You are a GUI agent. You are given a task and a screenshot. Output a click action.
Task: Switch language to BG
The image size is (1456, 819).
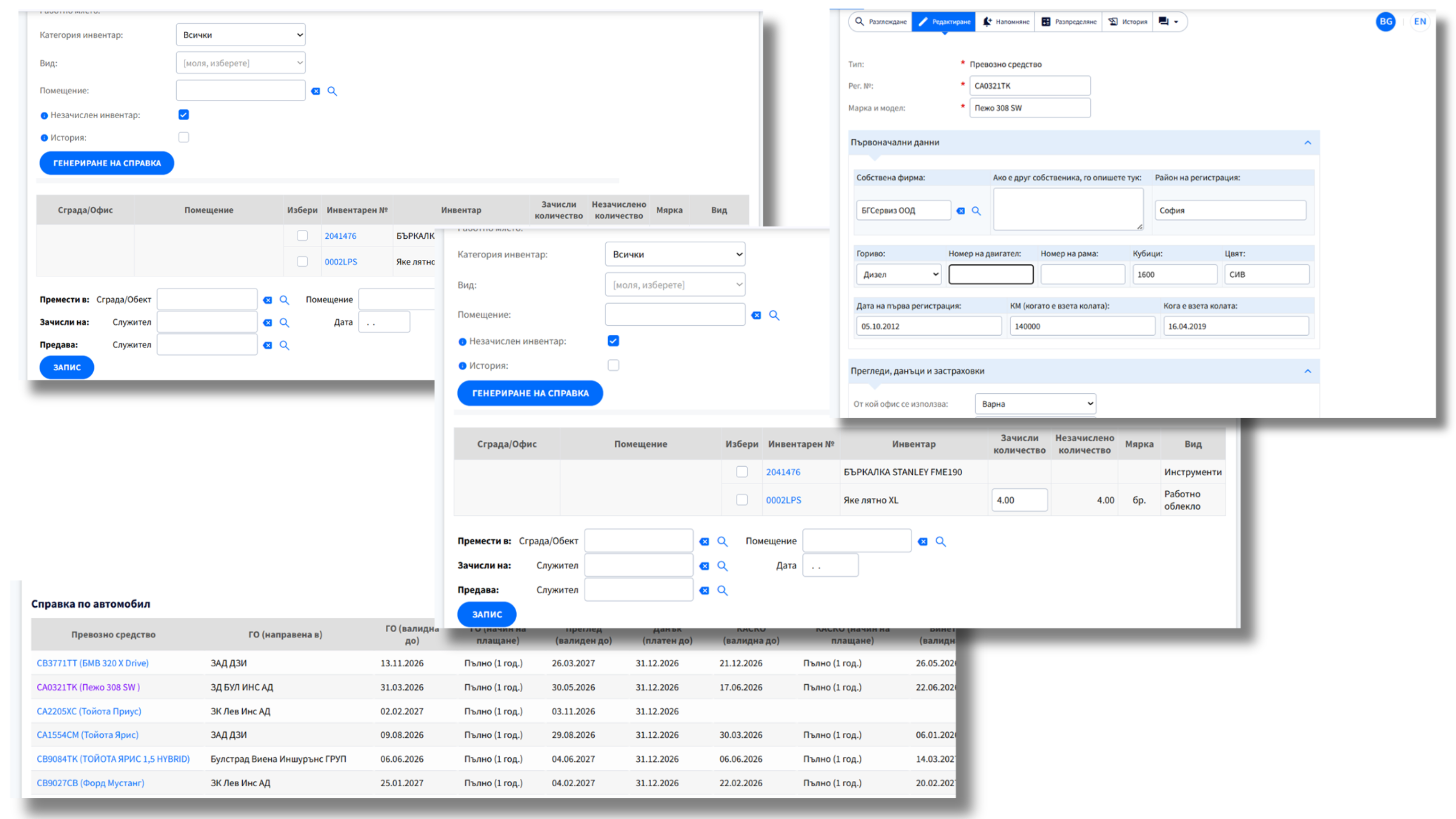(x=1385, y=22)
